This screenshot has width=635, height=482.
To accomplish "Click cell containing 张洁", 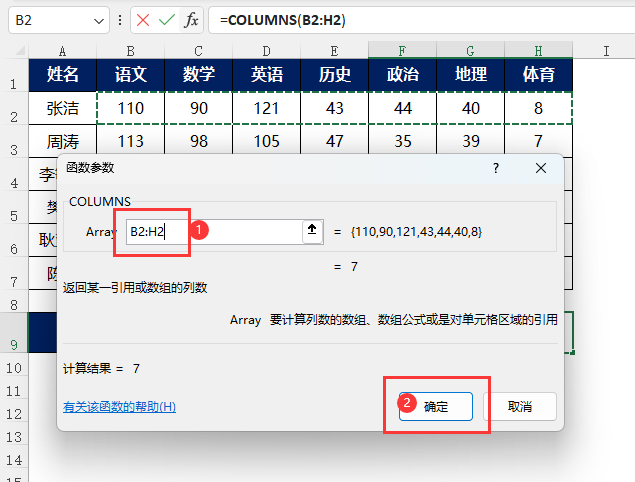I will tap(62, 108).
